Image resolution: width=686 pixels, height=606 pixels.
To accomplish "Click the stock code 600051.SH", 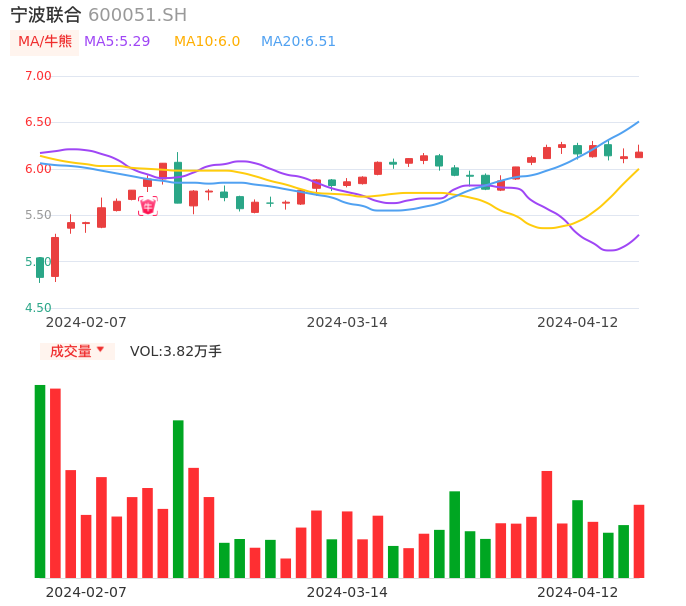I will [137, 15].
